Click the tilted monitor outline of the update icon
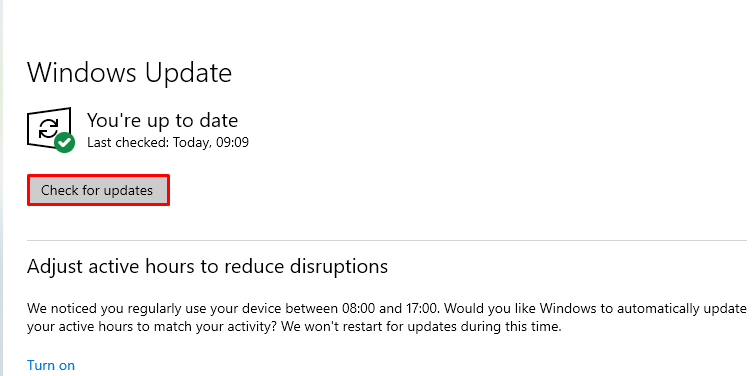Screen dimensions: 755x376 pos(49,128)
